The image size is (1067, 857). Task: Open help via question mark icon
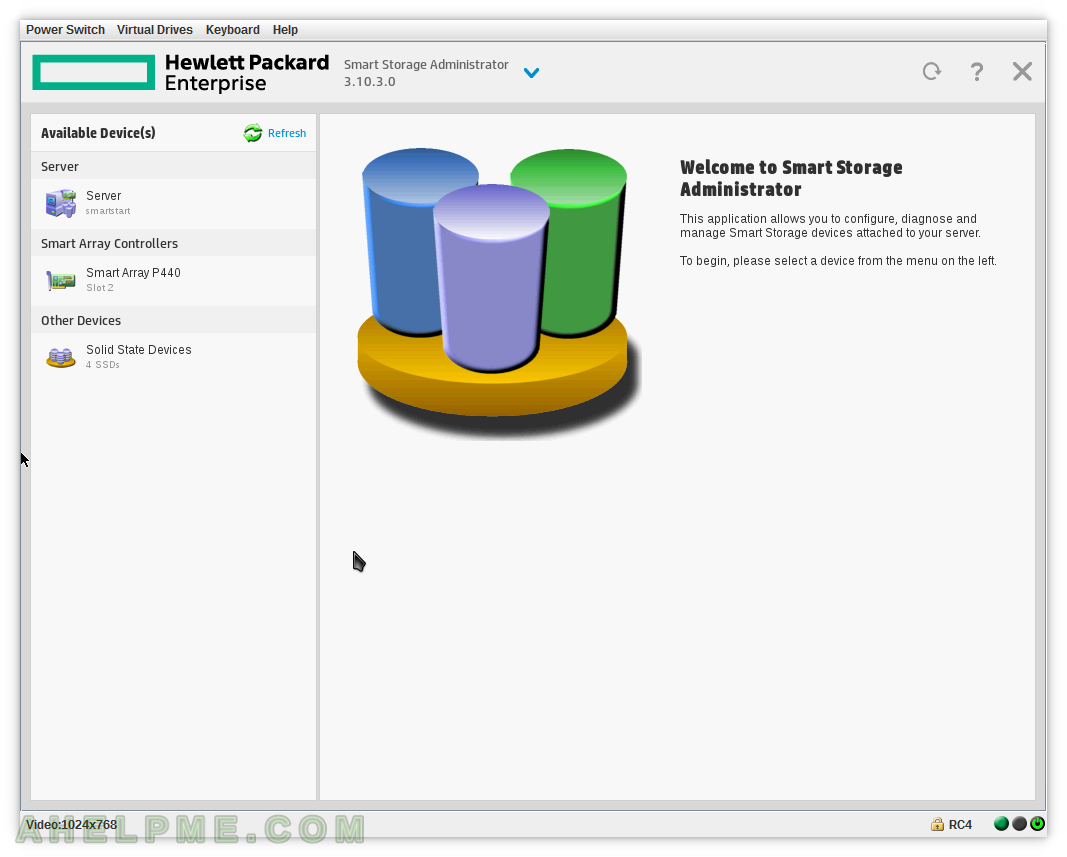pyautogui.click(x=976, y=71)
